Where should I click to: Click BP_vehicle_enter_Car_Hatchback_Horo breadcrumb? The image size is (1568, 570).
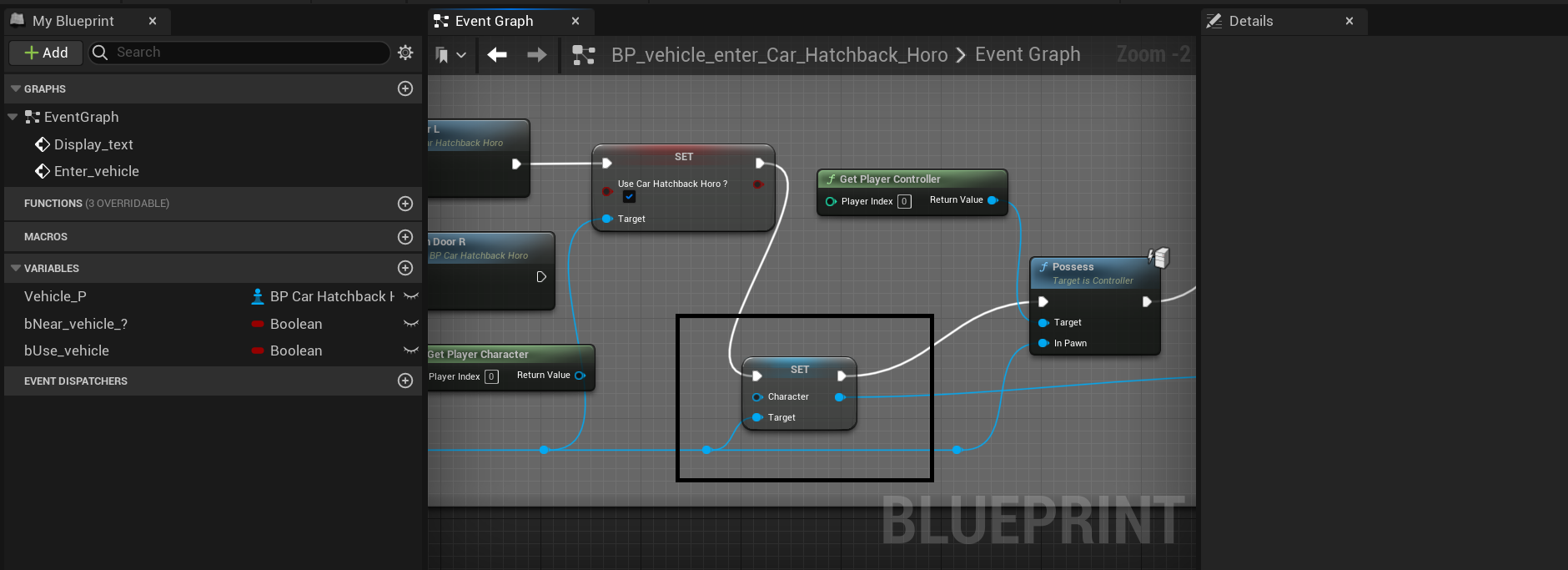click(x=780, y=55)
